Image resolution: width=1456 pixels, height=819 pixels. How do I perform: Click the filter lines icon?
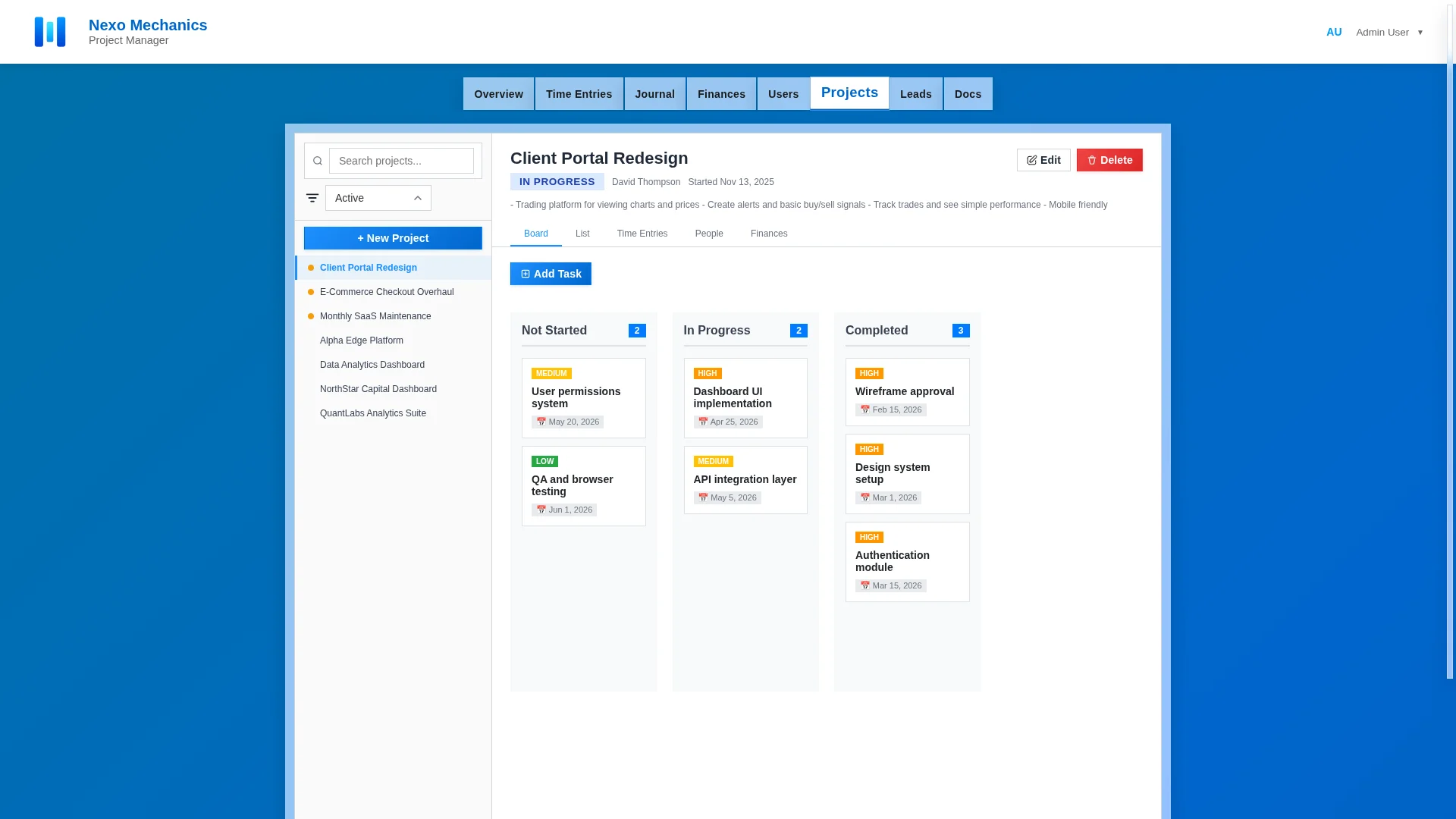[x=312, y=198]
